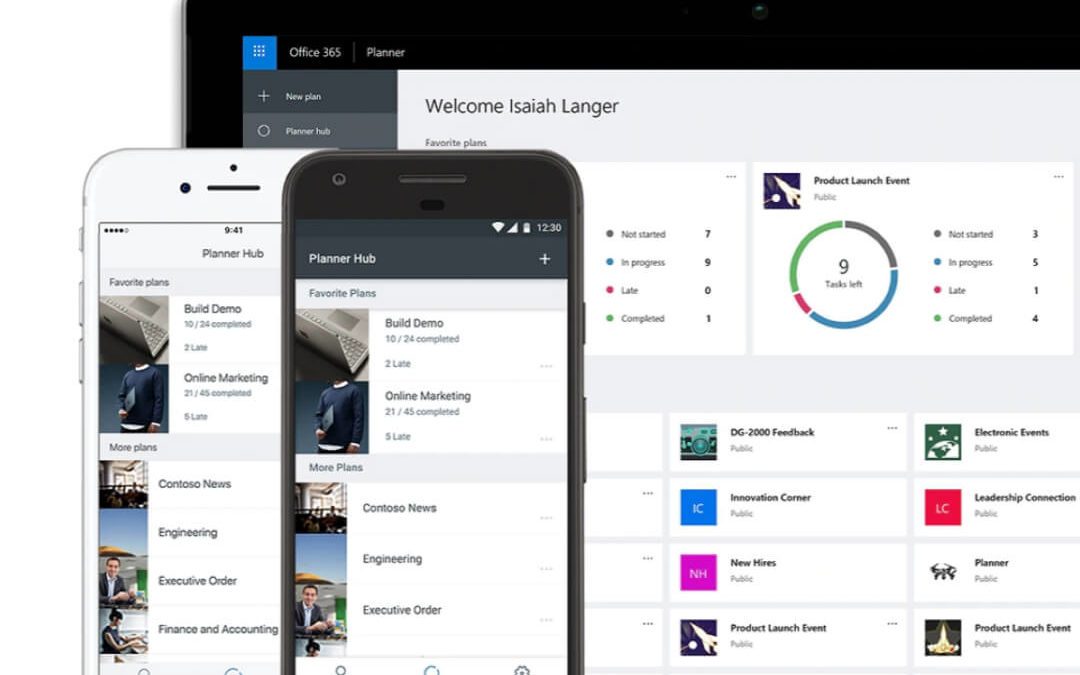Image resolution: width=1080 pixels, height=675 pixels.
Task: Tap Build Demo title on the Android phone
Action: 414,323
